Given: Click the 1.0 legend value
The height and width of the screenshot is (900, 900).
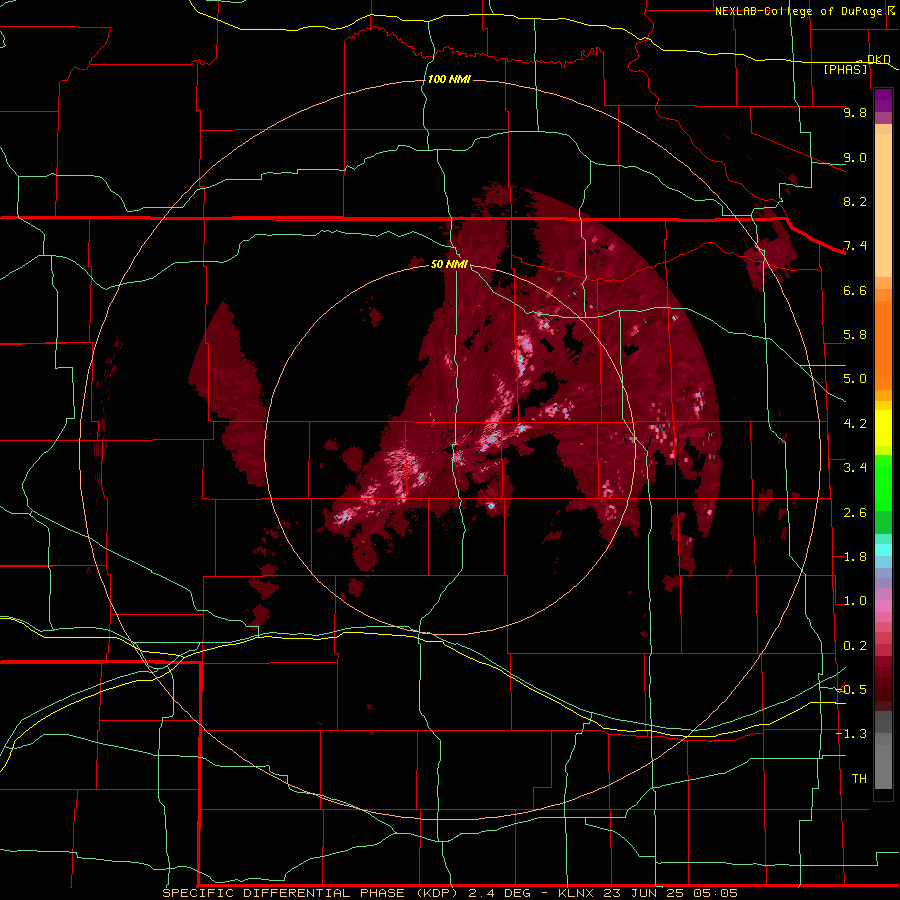Looking at the screenshot, I should pos(855,601).
